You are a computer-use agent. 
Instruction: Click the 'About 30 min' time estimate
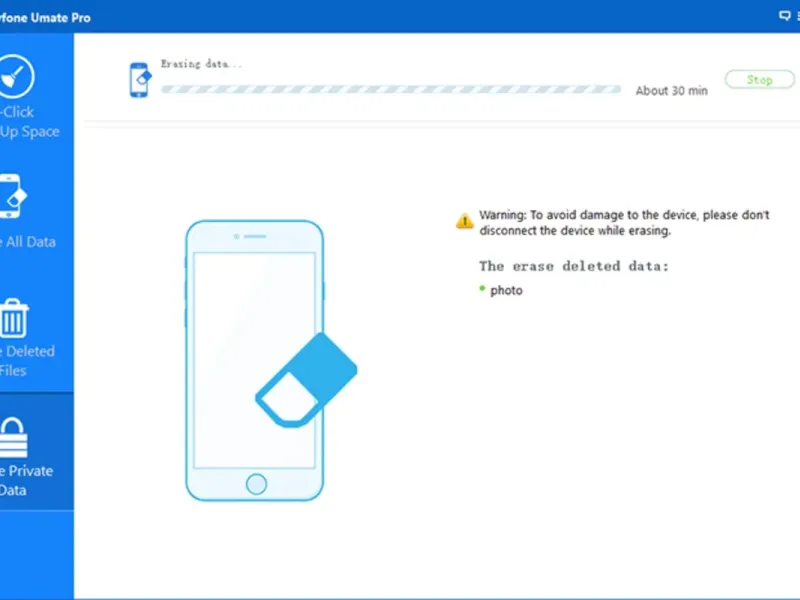(671, 91)
